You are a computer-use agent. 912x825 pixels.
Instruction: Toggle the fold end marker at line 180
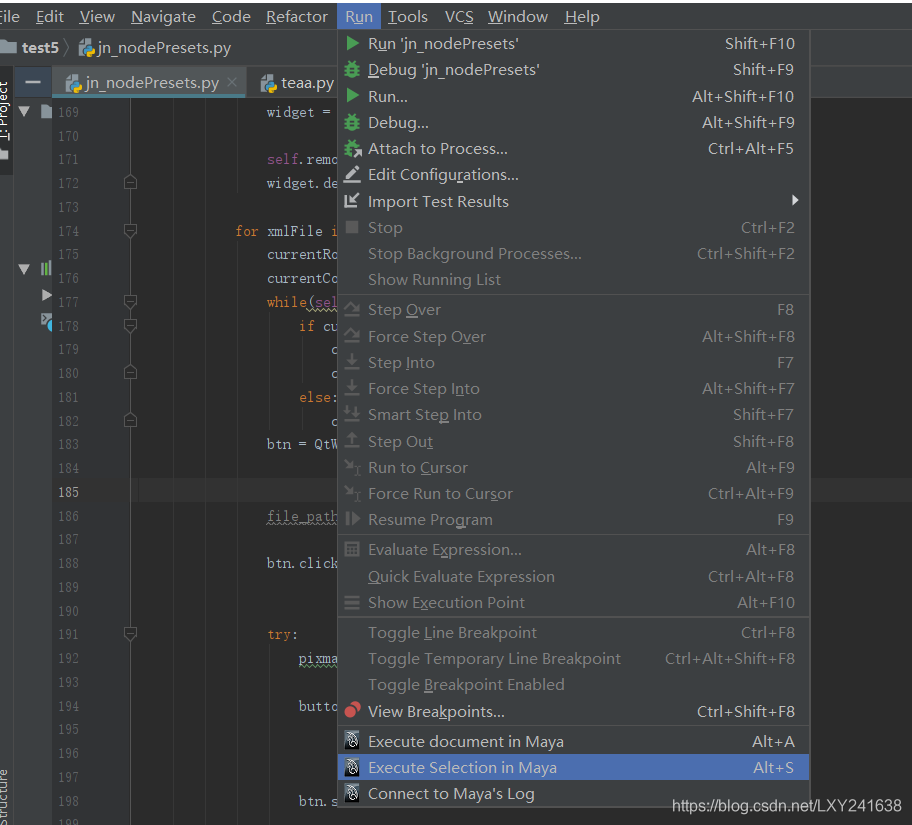coord(130,372)
